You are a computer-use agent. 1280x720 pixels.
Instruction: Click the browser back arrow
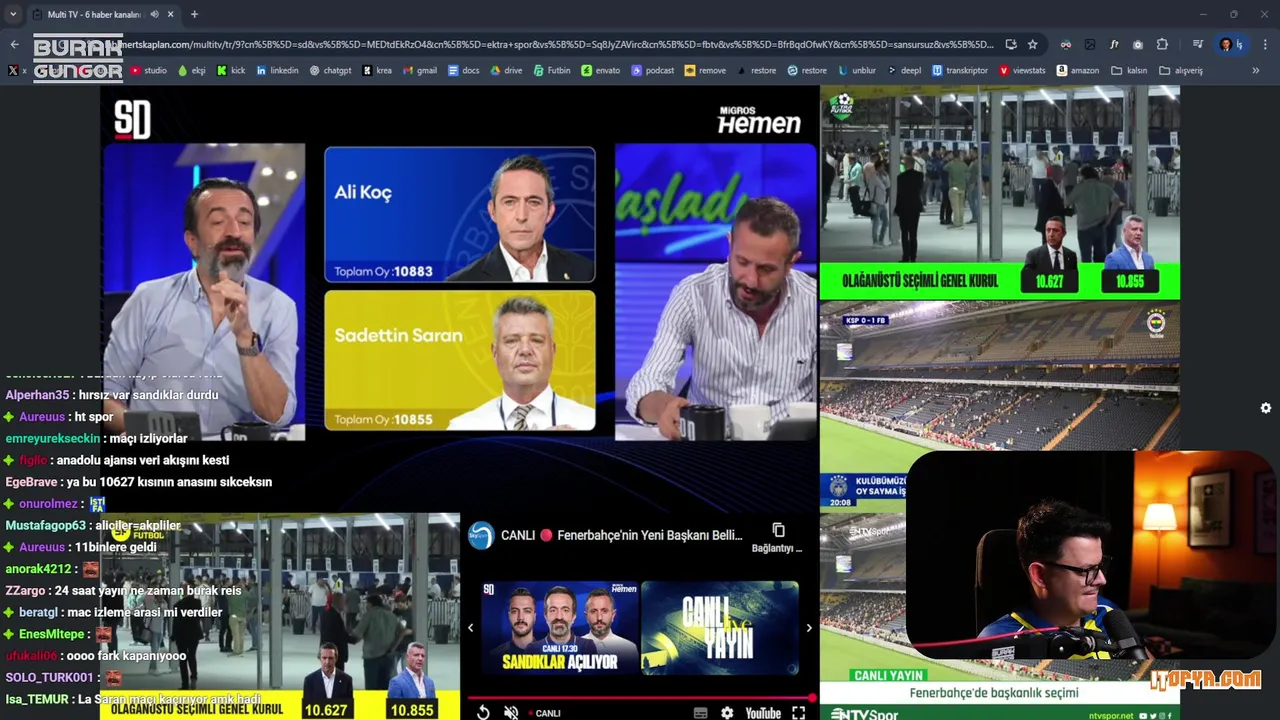tap(14, 44)
